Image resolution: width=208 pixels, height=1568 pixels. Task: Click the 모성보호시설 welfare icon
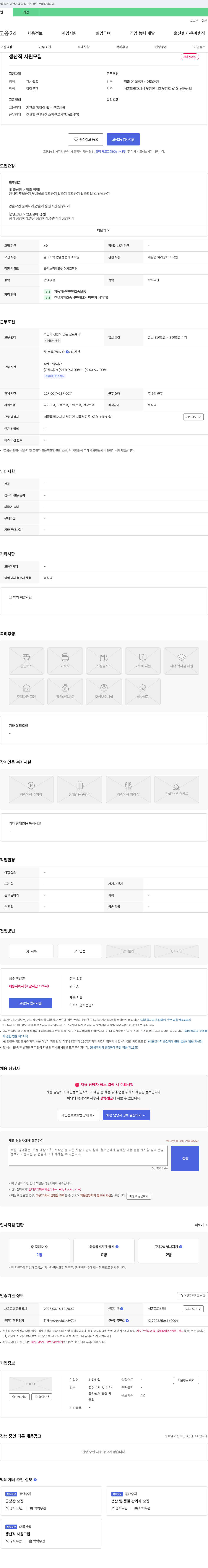tap(104, 691)
